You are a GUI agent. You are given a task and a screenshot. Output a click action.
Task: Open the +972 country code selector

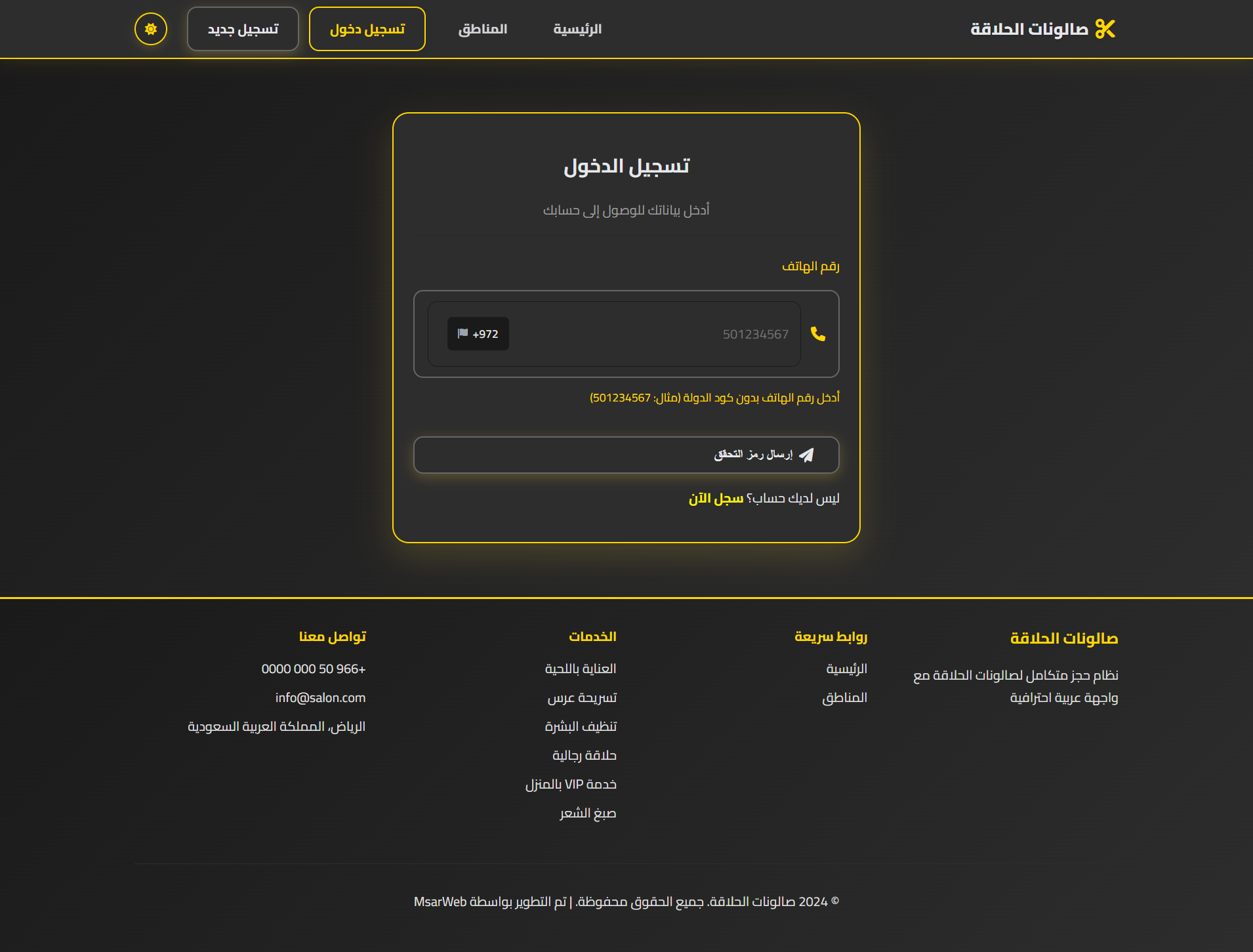pyautogui.click(x=478, y=334)
